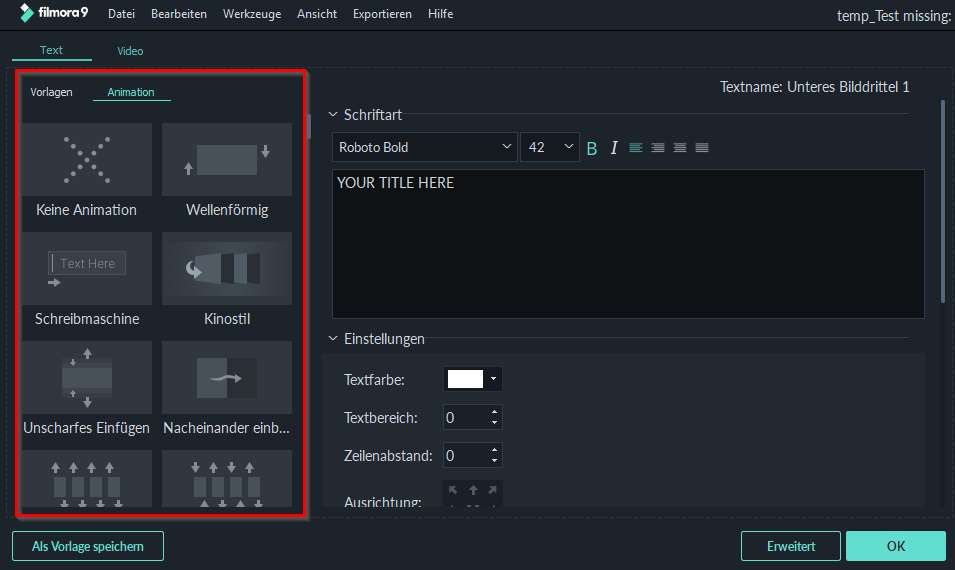Toggle bold text formatting
Image resolution: width=955 pixels, height=570 pixels.
(x=592, y=148)
